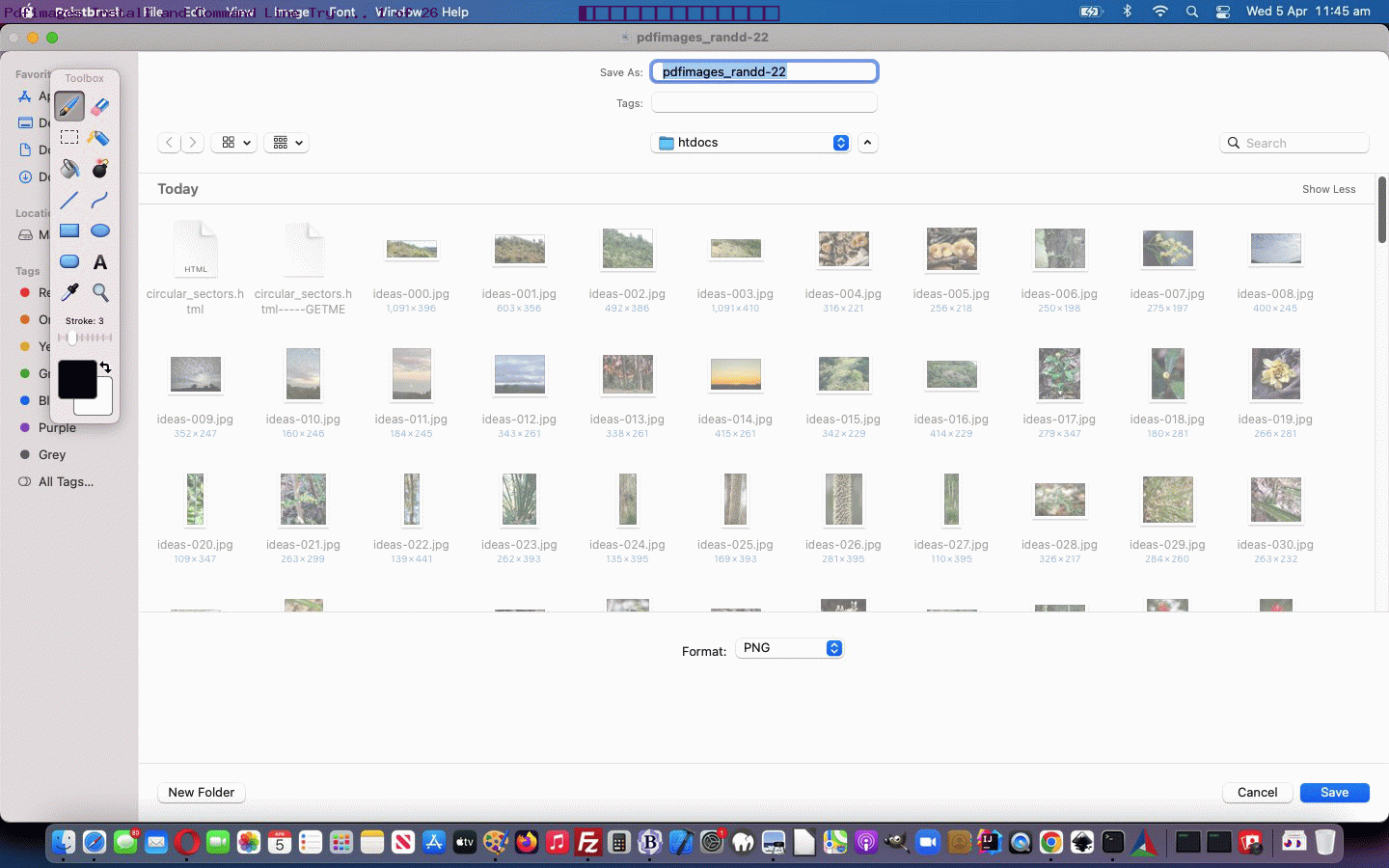Expand the icon view options dropdown
Viewport: 1389px width, 868px height.
pos(234,143)
